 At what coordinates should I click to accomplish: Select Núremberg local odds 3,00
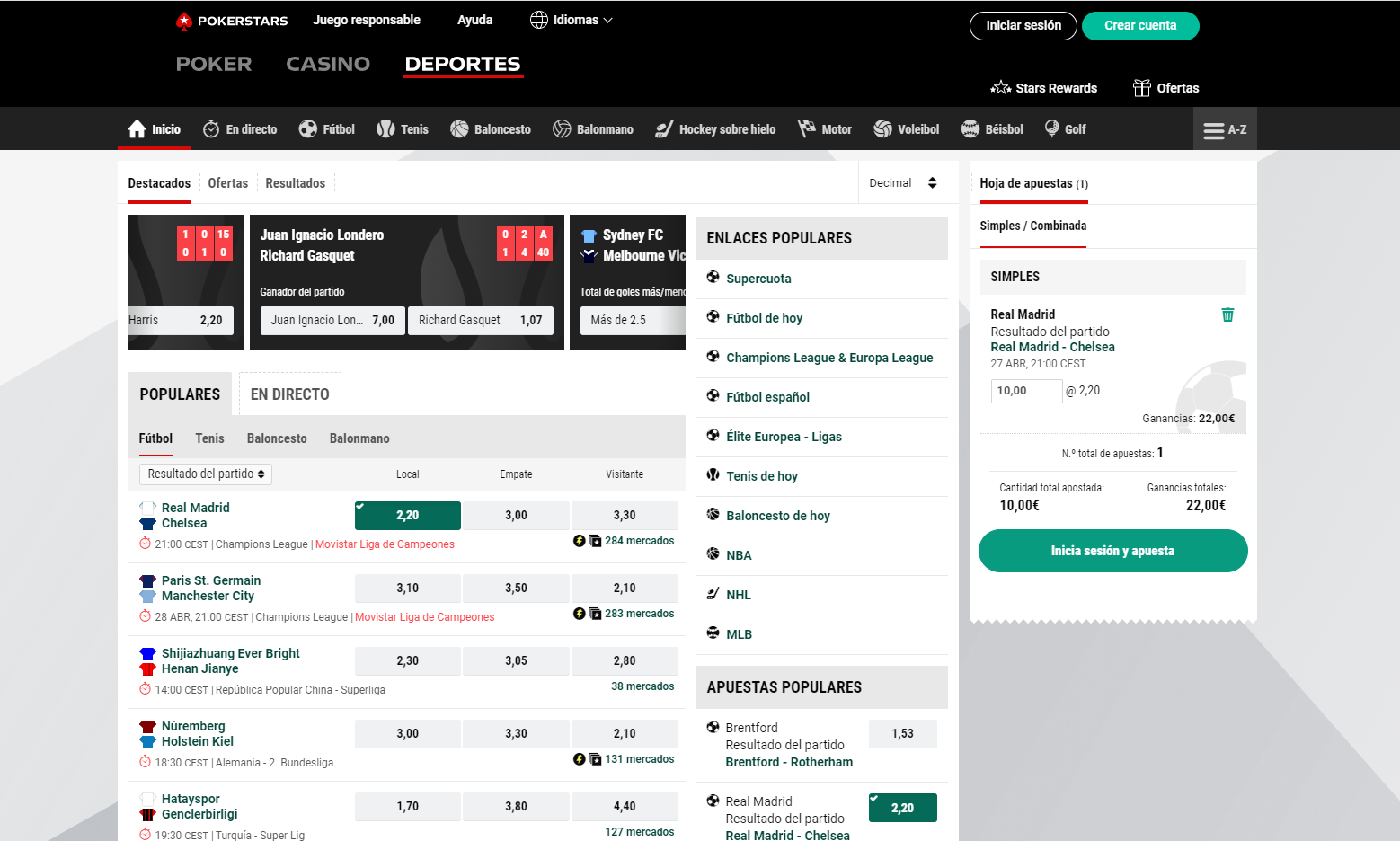coord(408,734)
